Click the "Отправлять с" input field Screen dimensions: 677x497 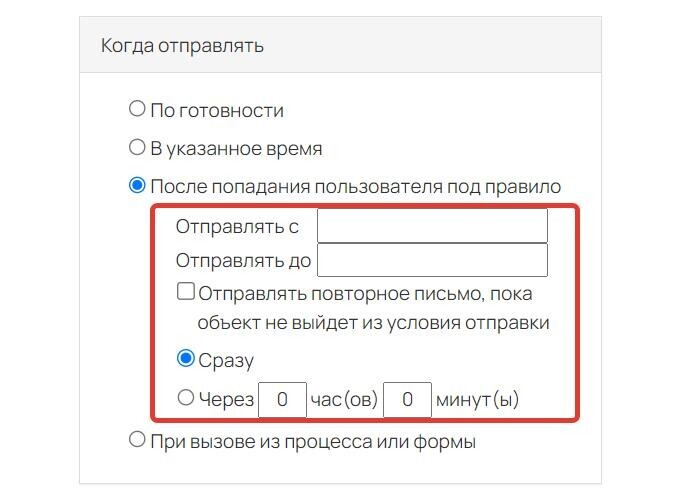click(x=432, y=225)
